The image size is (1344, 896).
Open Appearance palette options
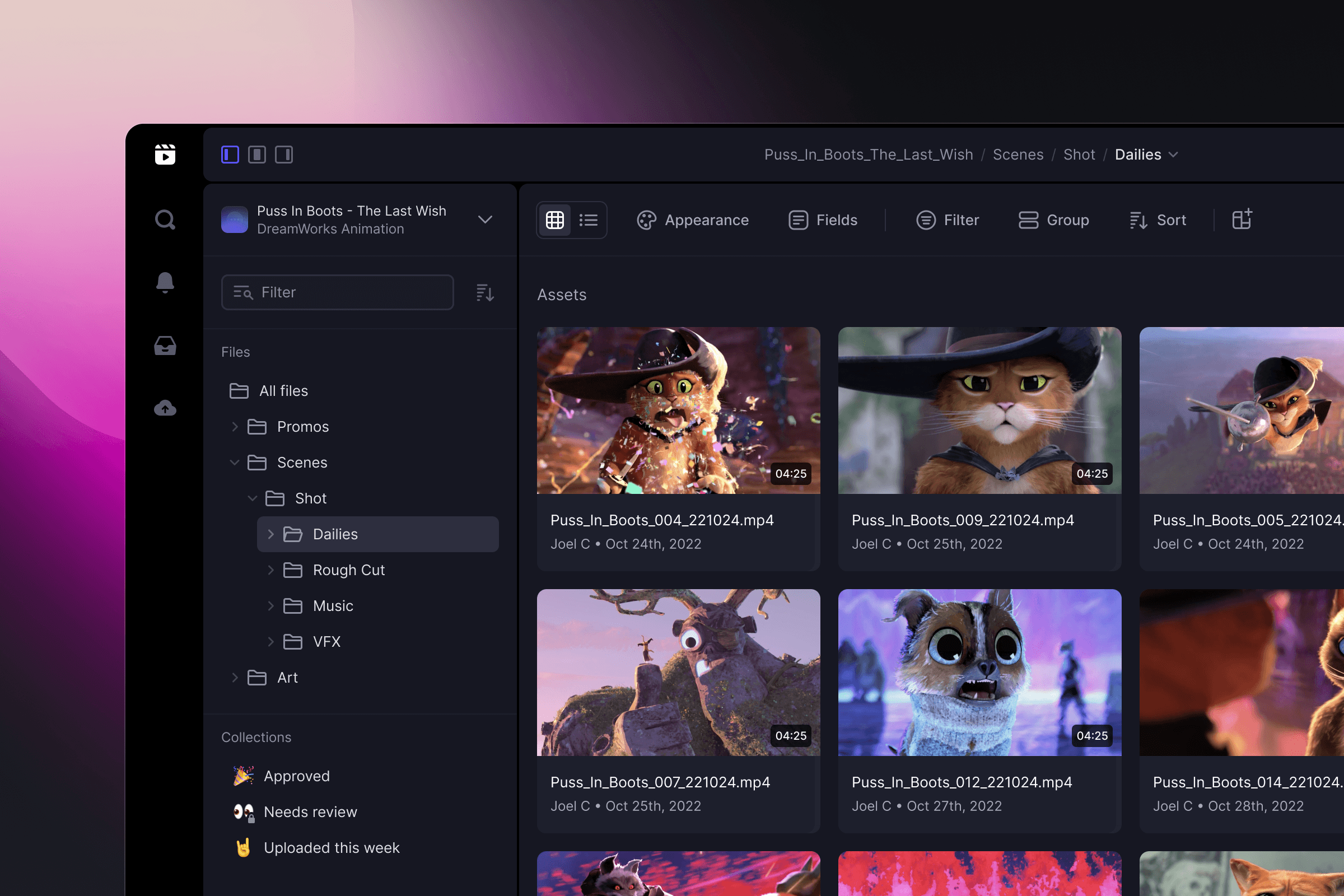coord(693,220)
